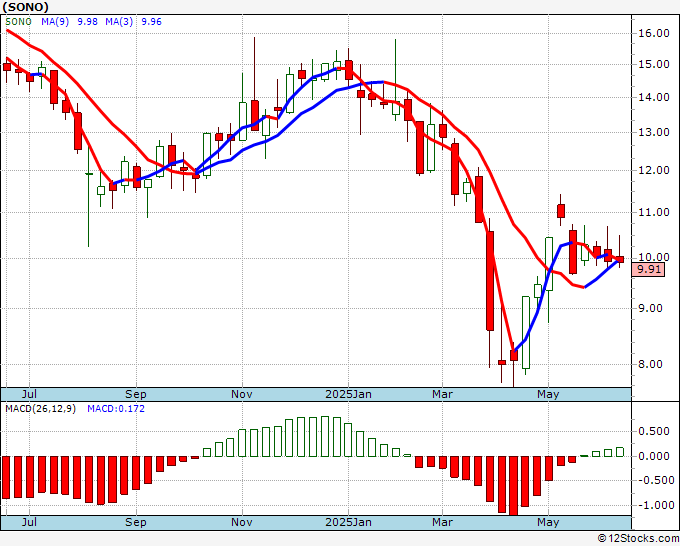Click the MA(9) legend label

click(55, 22)
